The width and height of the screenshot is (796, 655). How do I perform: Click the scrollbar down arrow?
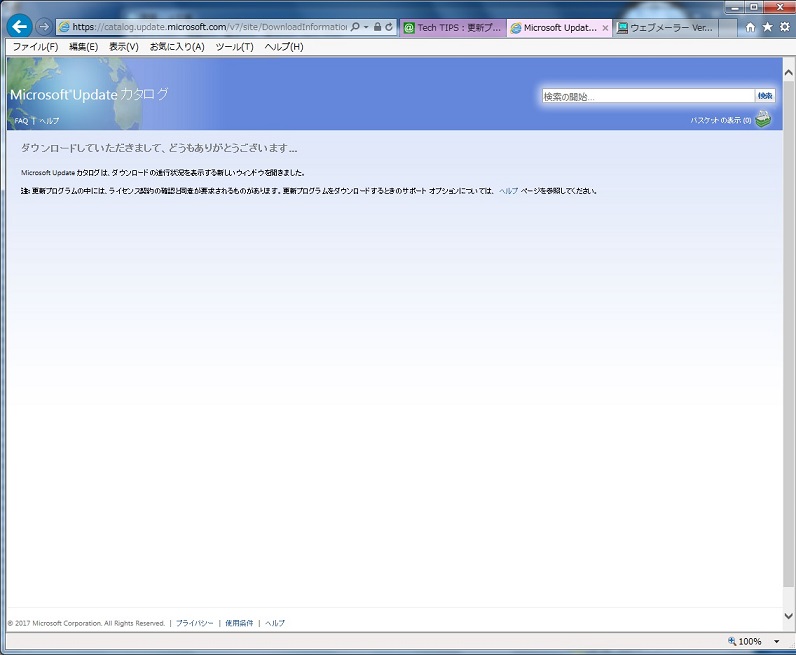point(788,616)
